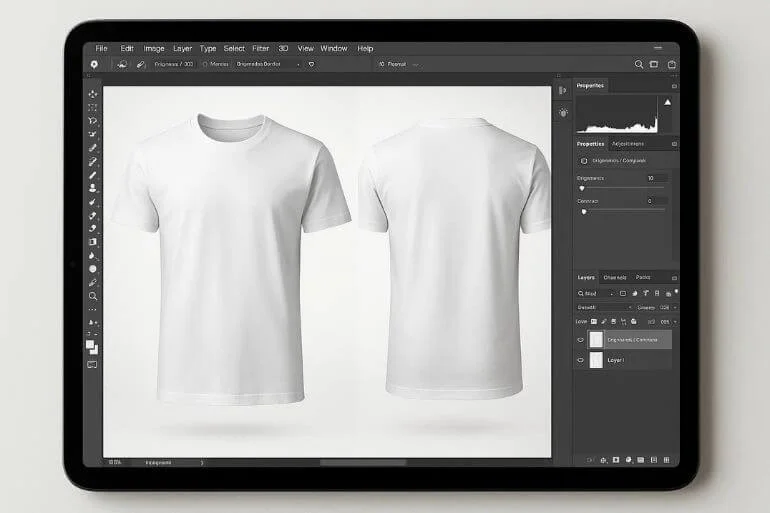Open the blend mode dropdown in Layers
Viewport: 770px width, 513px height.
point(605,307)
